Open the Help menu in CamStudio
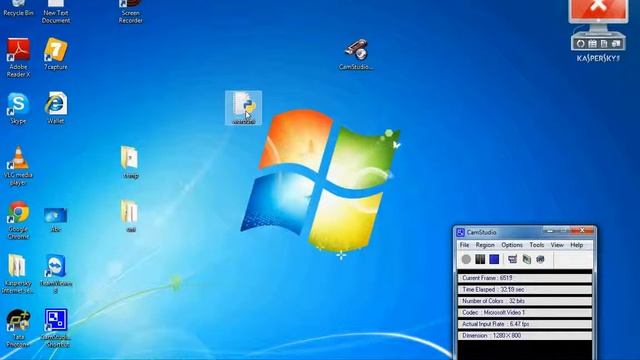640x360 pixels. click(577, 245)
